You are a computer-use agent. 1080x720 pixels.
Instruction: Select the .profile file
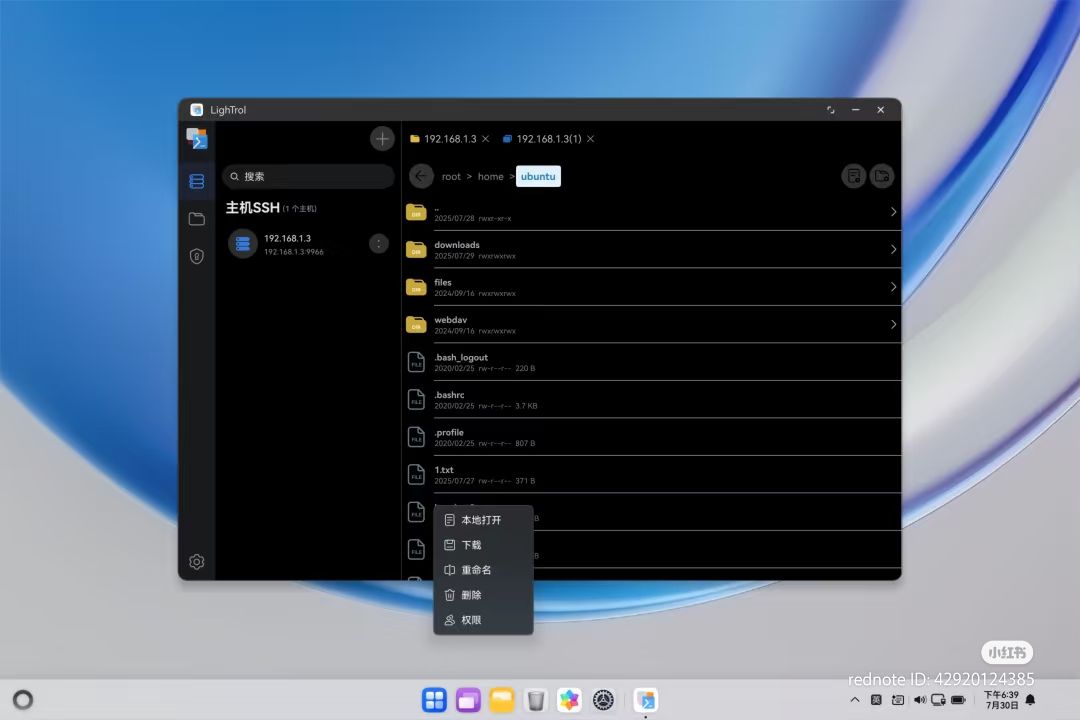tap(652, 437)
